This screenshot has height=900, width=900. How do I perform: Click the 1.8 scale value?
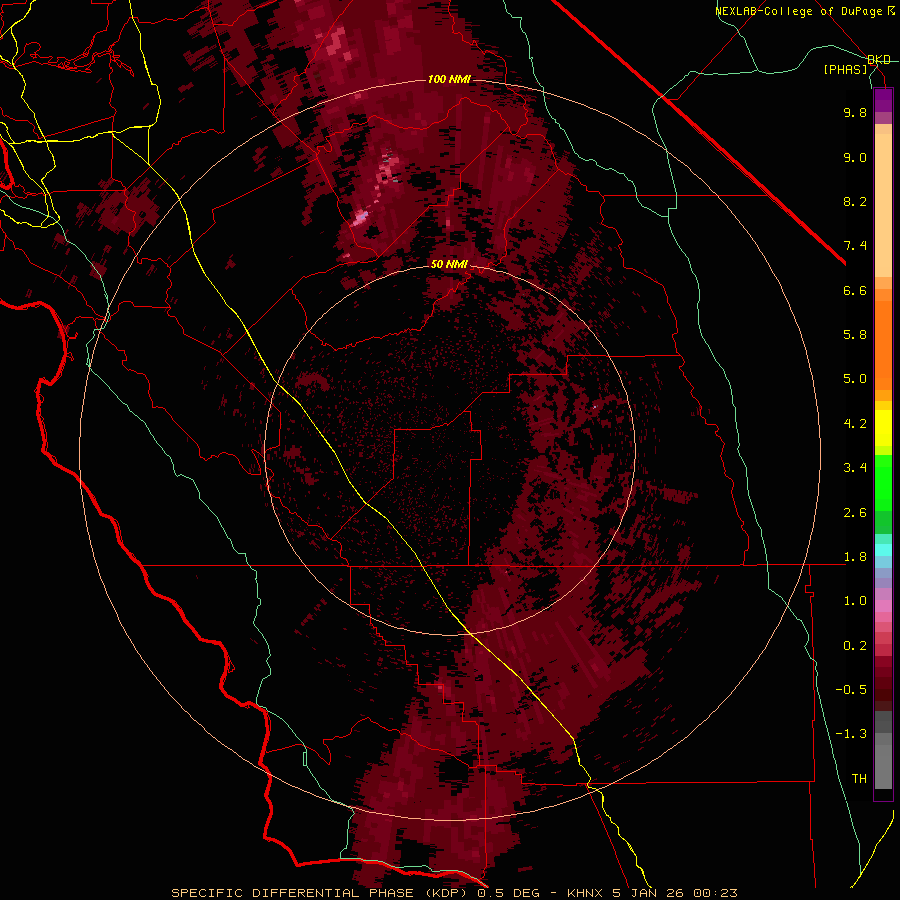point(855,557)
